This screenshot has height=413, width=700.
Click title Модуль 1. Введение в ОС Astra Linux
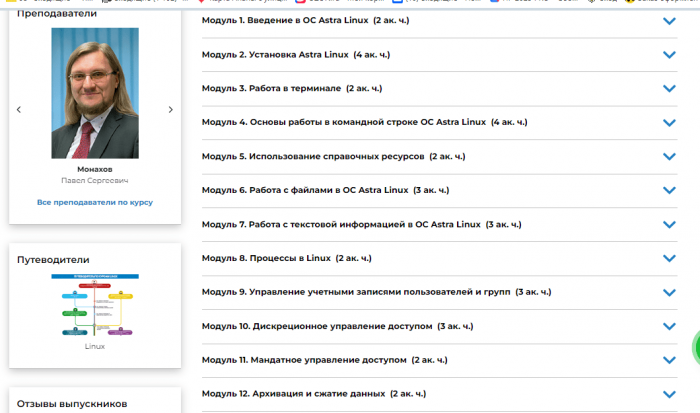point(305,20)
